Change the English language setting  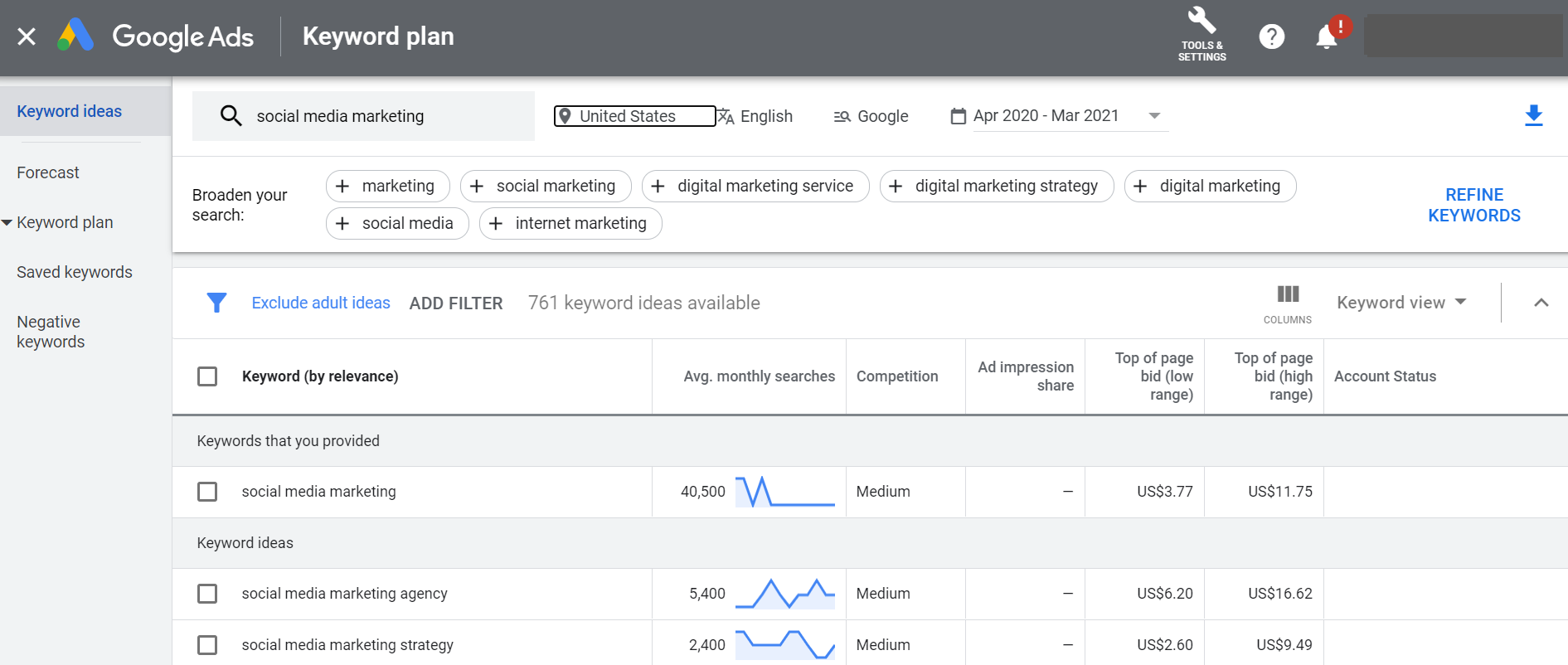(x=755, y=116)
